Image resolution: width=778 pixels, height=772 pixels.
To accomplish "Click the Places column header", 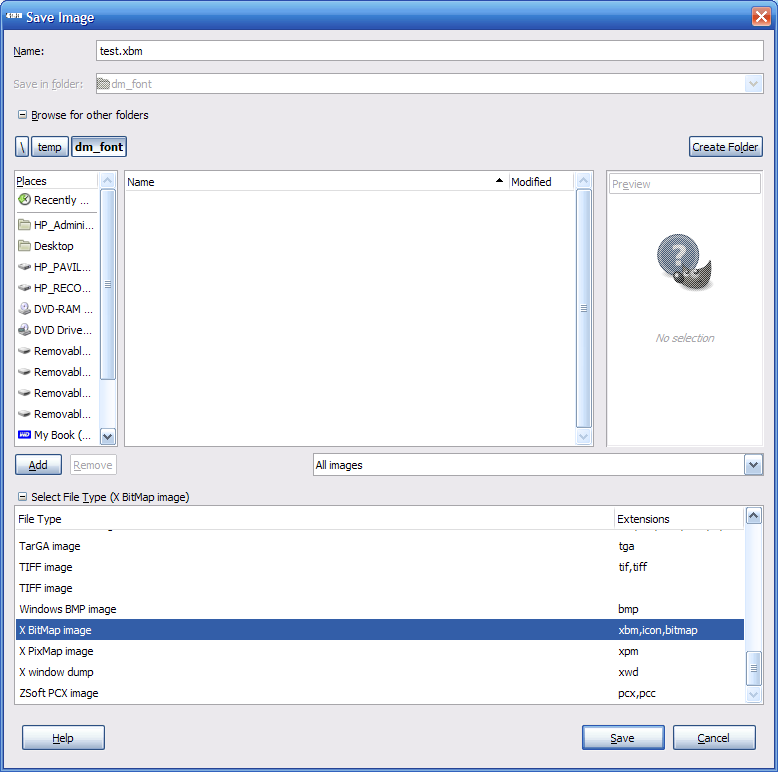I will 57,181.
